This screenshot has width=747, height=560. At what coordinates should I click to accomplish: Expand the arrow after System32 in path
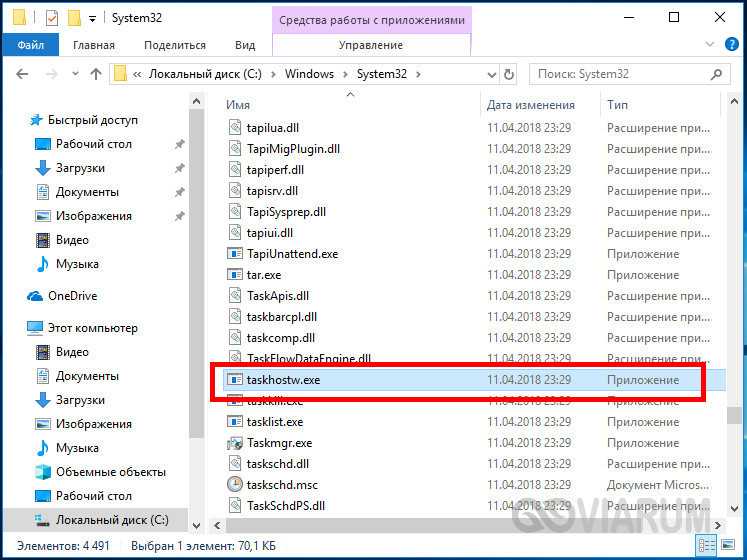418,74
